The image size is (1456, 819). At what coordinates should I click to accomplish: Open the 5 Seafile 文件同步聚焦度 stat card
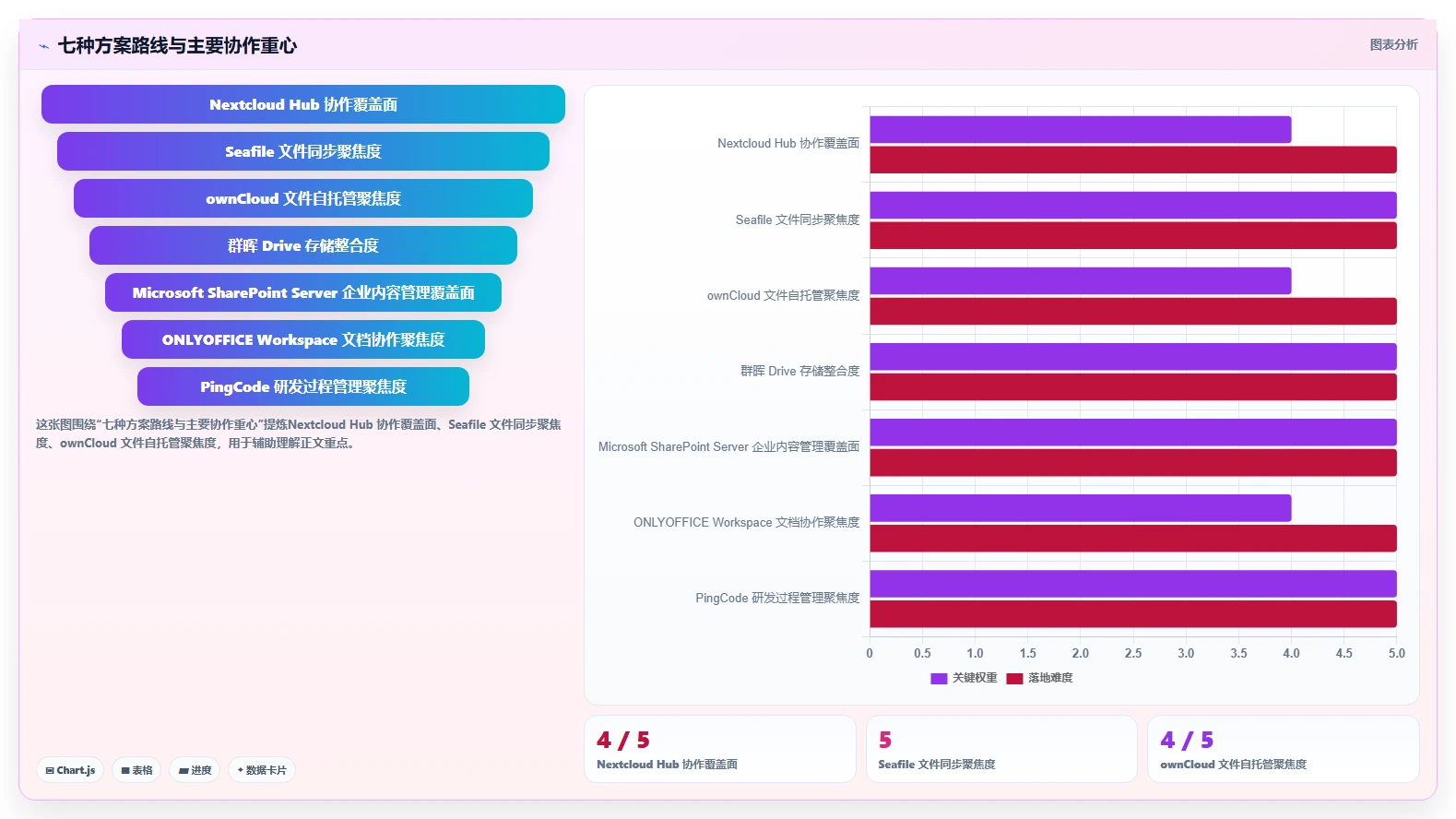(1001, 749)
